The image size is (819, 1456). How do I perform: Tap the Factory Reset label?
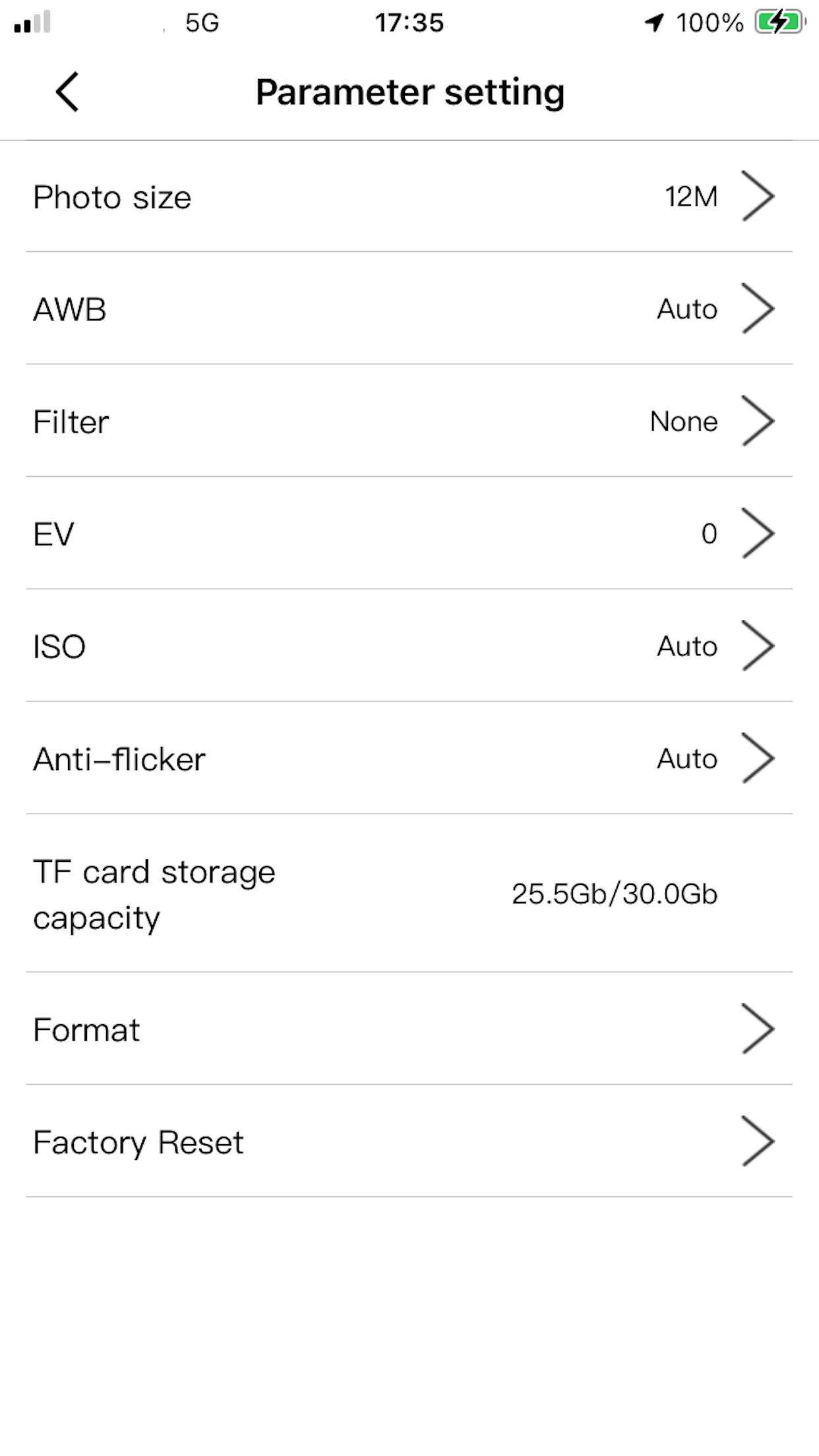[x=138, y=1143]
